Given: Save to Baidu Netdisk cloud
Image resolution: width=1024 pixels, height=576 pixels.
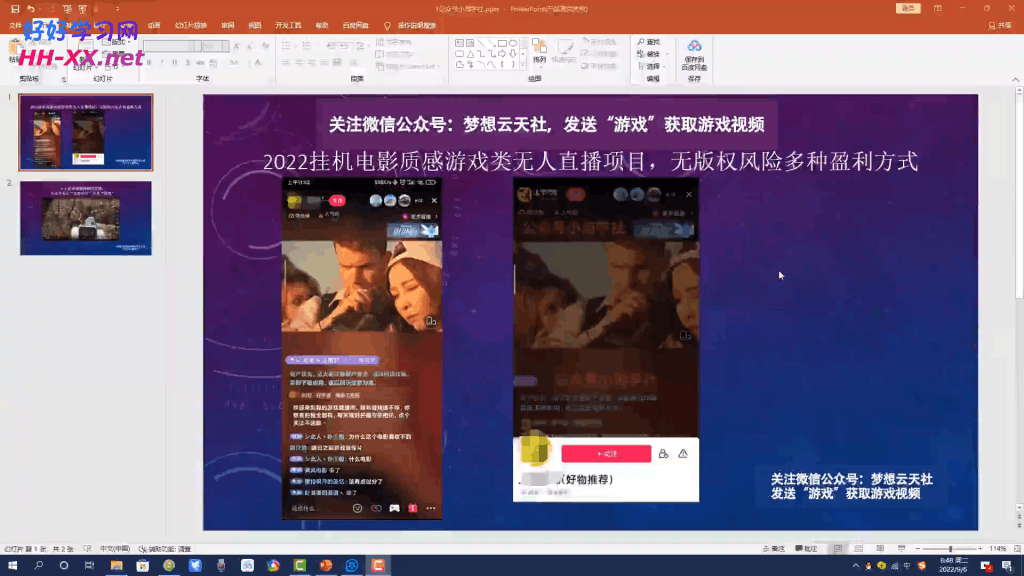Looking at the screenshot, I should [x=694, y=55].
